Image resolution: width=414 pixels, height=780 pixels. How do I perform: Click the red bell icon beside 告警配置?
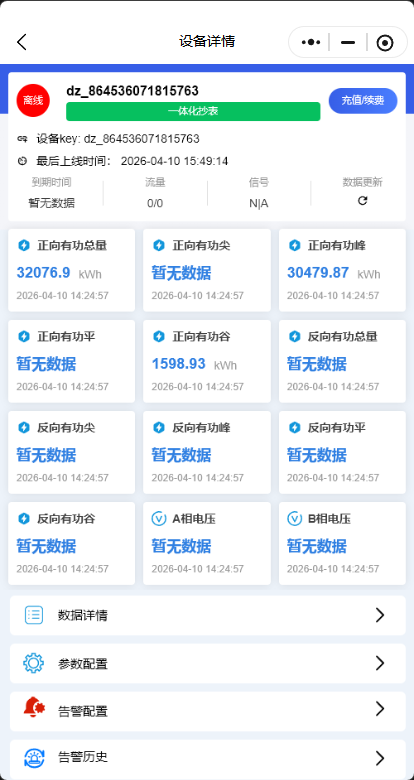(34, 707)
